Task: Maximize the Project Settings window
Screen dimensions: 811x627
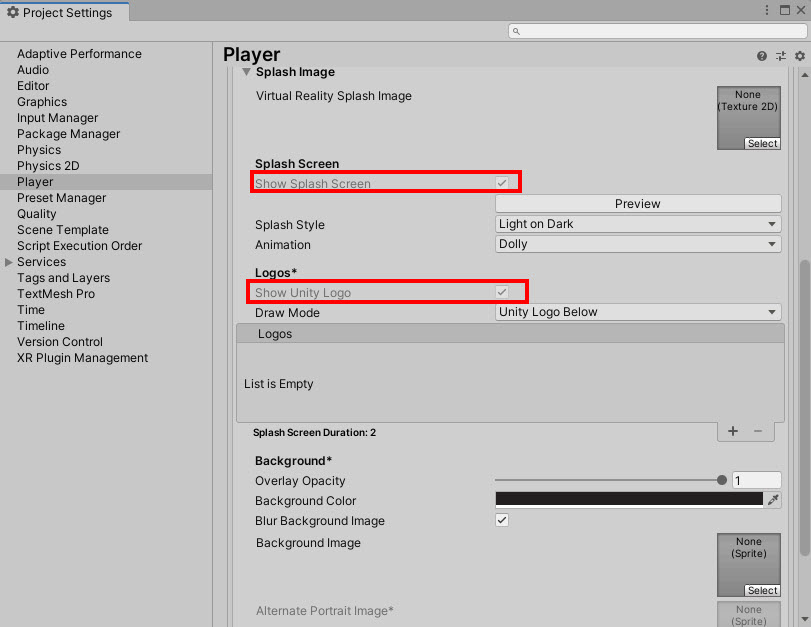Action: [785, 10]
